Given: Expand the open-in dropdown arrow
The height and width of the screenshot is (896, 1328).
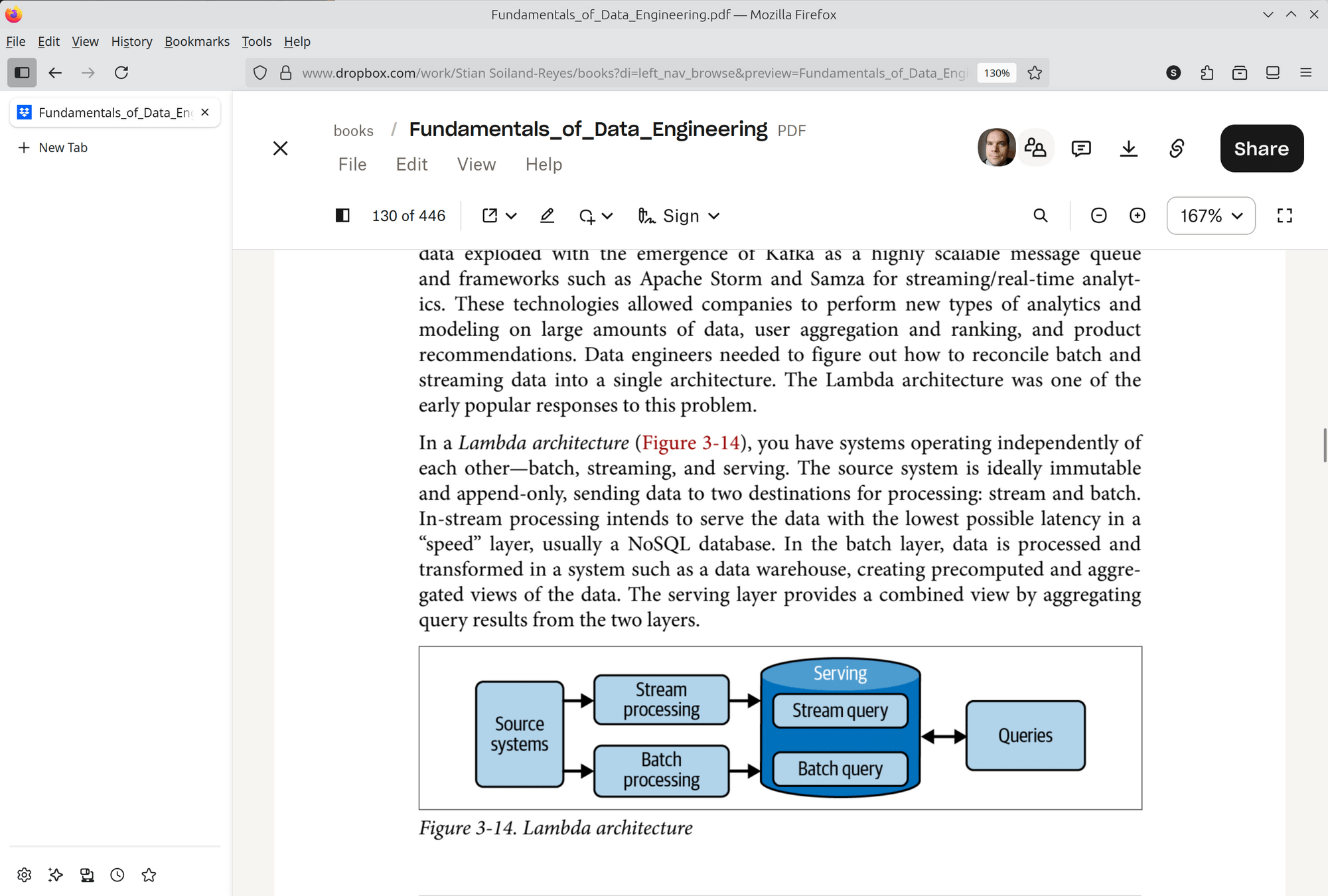Looking at the screenshot, I should tap(511, 216).
